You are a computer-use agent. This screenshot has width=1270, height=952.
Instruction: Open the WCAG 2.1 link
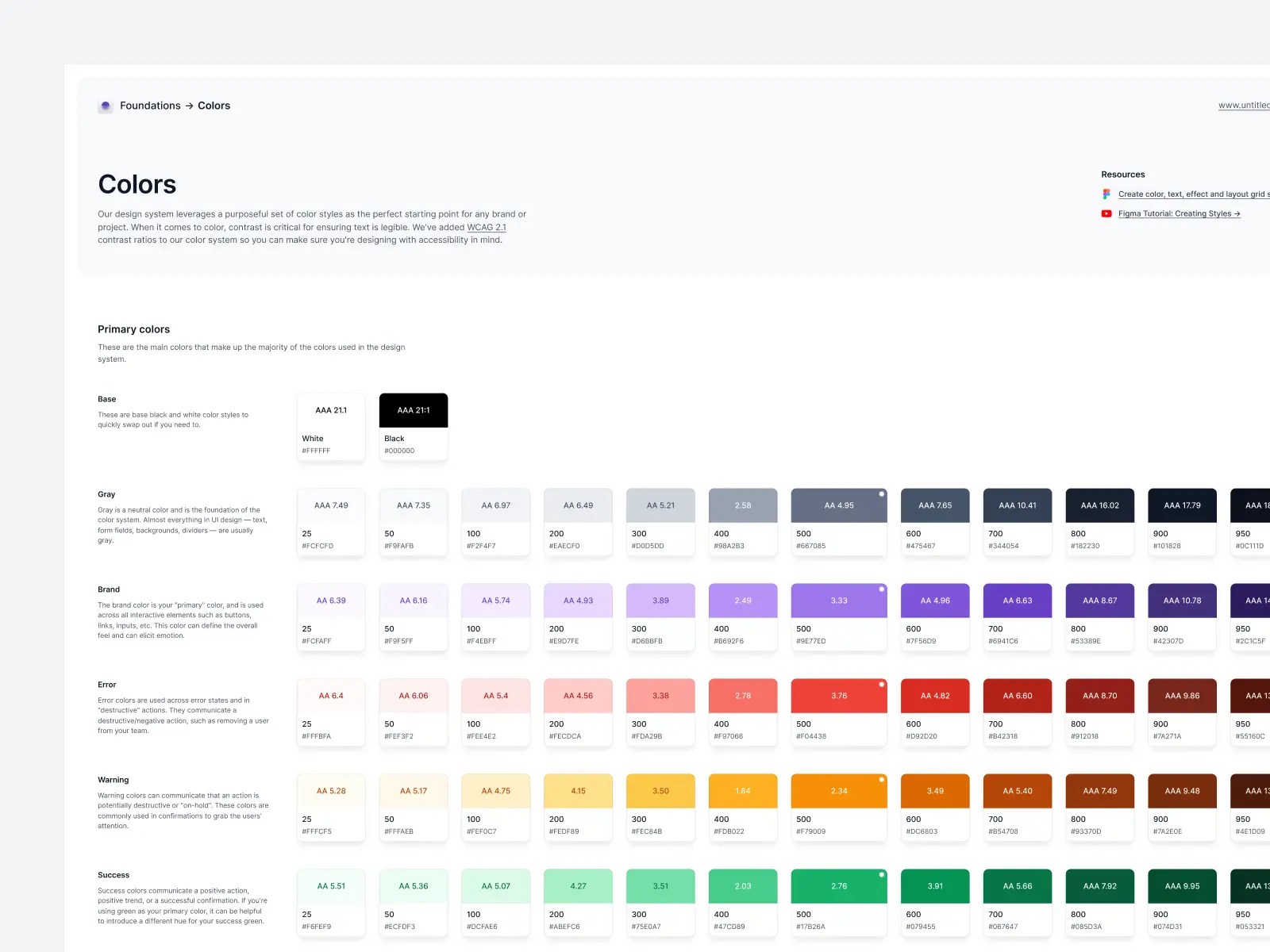click(x=487, y=227)
